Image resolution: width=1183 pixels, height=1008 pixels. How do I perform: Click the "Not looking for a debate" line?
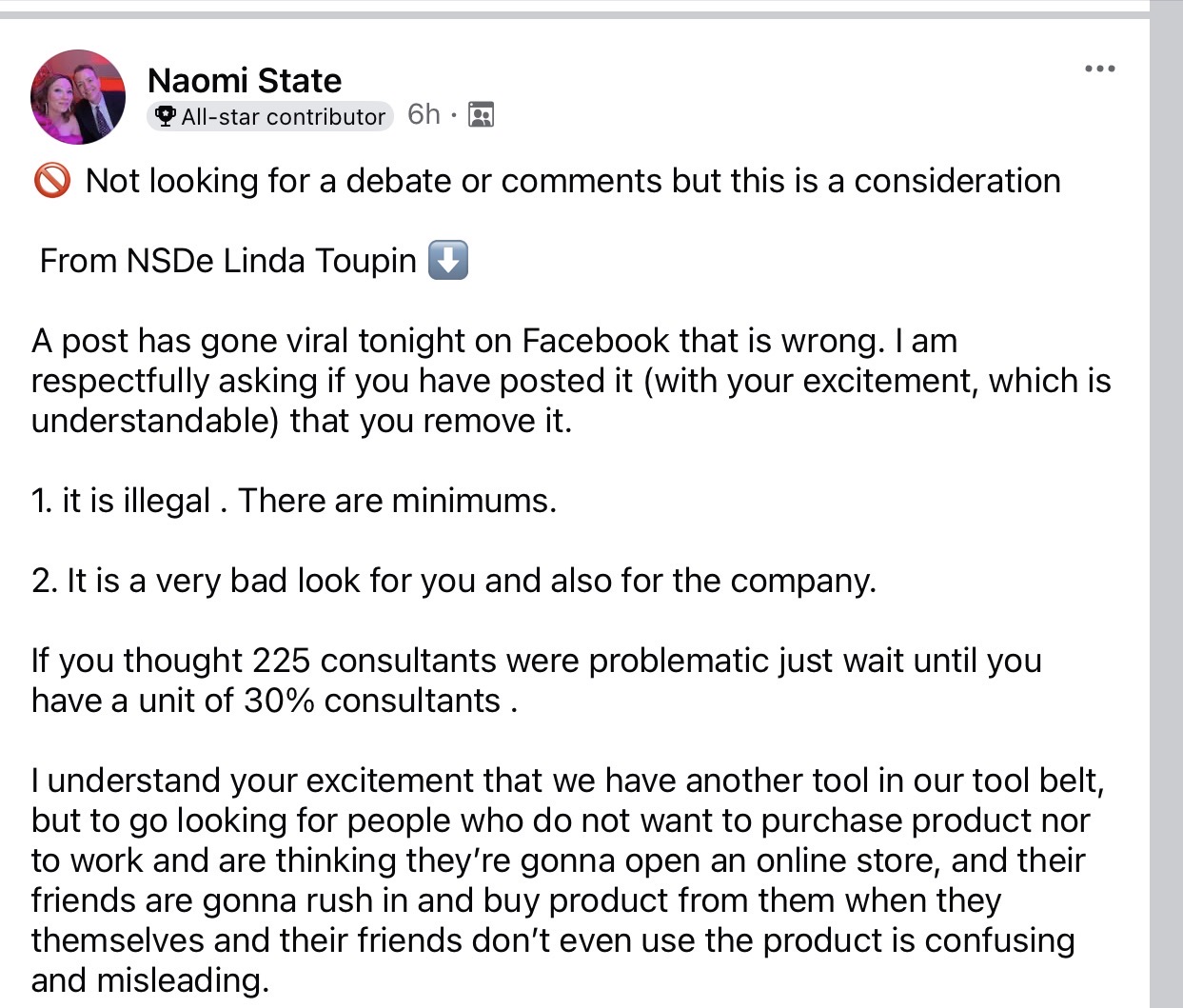[x=573, y=181]
